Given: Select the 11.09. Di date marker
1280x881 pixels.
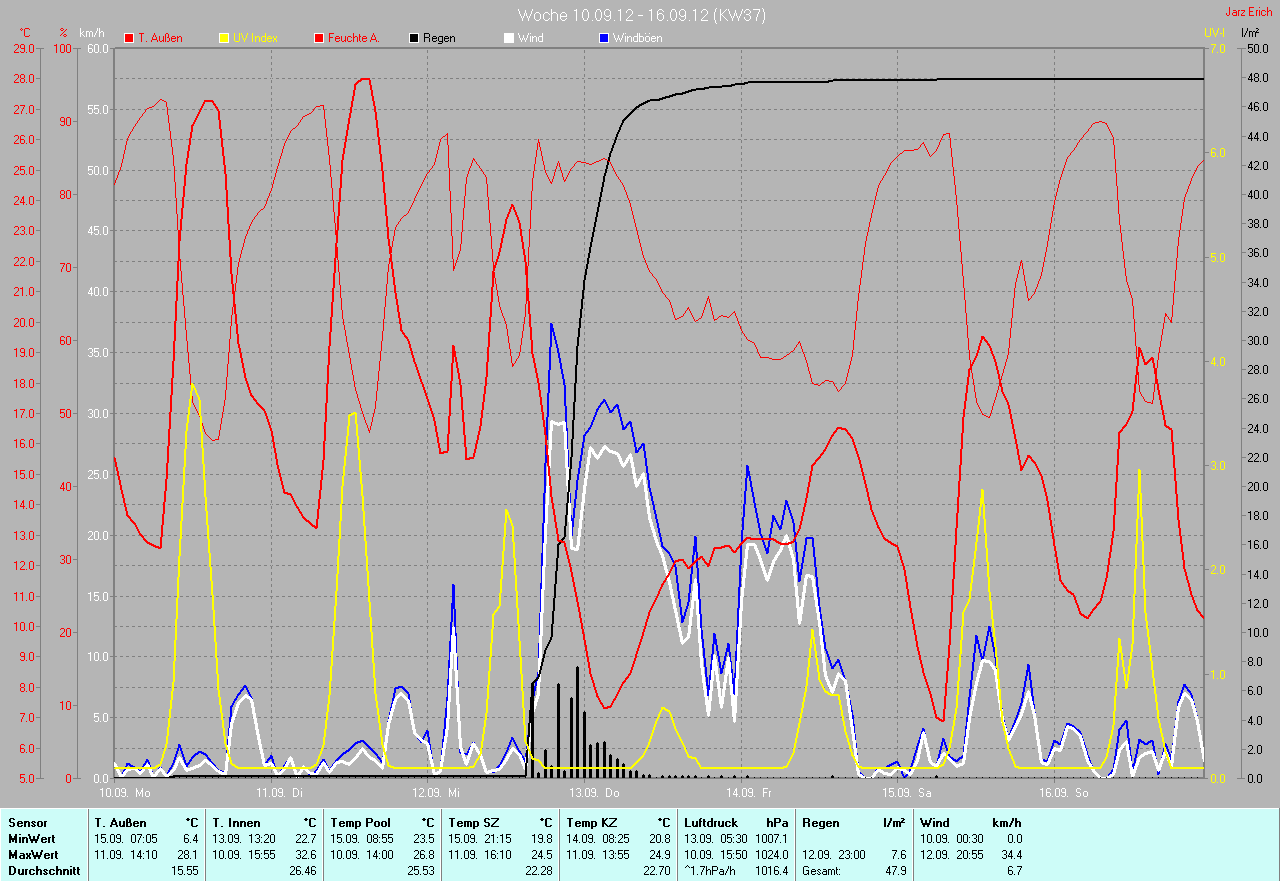Looking at the screenshot, I should click(279, 792).
